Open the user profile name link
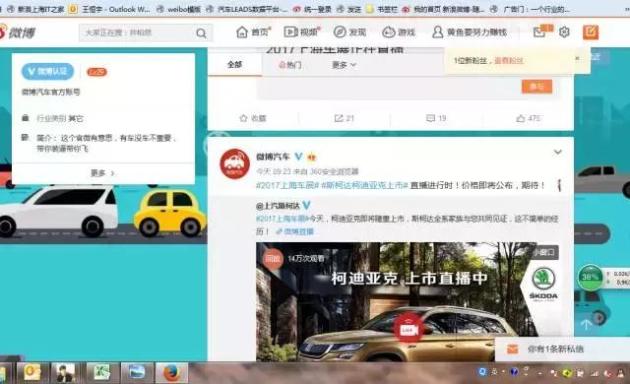The height and width of the screenshot is (384, 630). tap(469, 32)
